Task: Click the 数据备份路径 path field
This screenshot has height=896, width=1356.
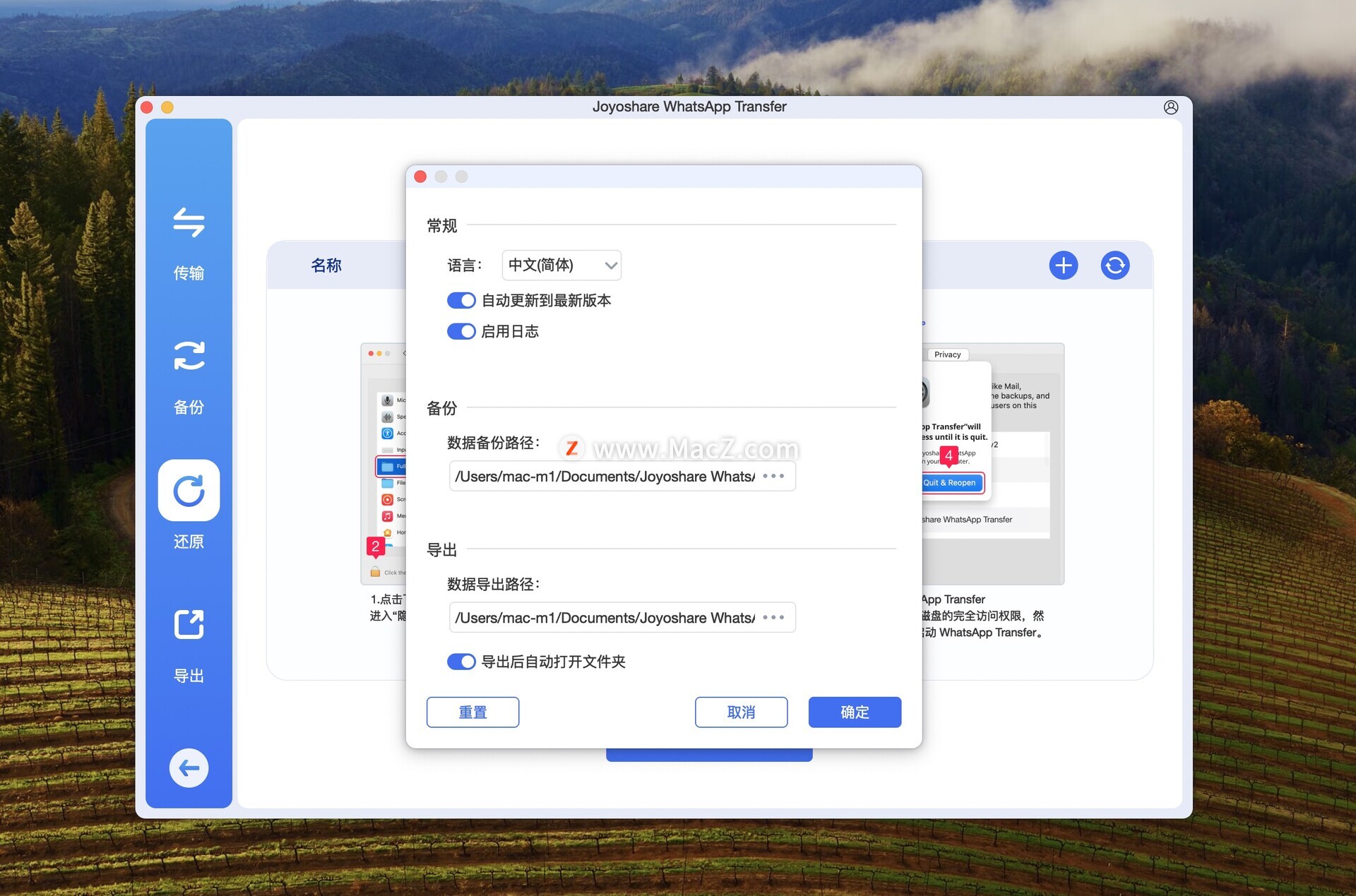Action: [622, 477]
